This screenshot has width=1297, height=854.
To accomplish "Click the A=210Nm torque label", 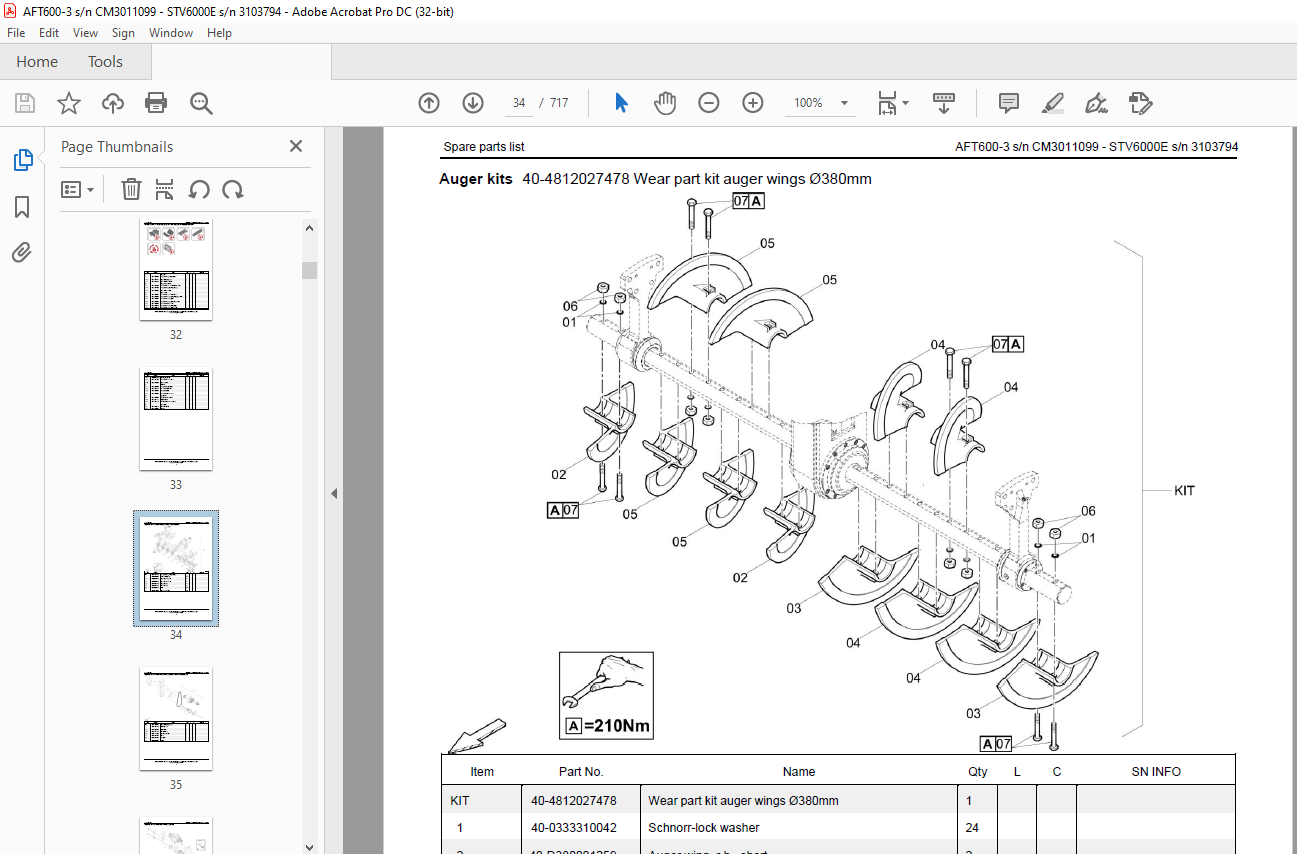I will [609, 726].
